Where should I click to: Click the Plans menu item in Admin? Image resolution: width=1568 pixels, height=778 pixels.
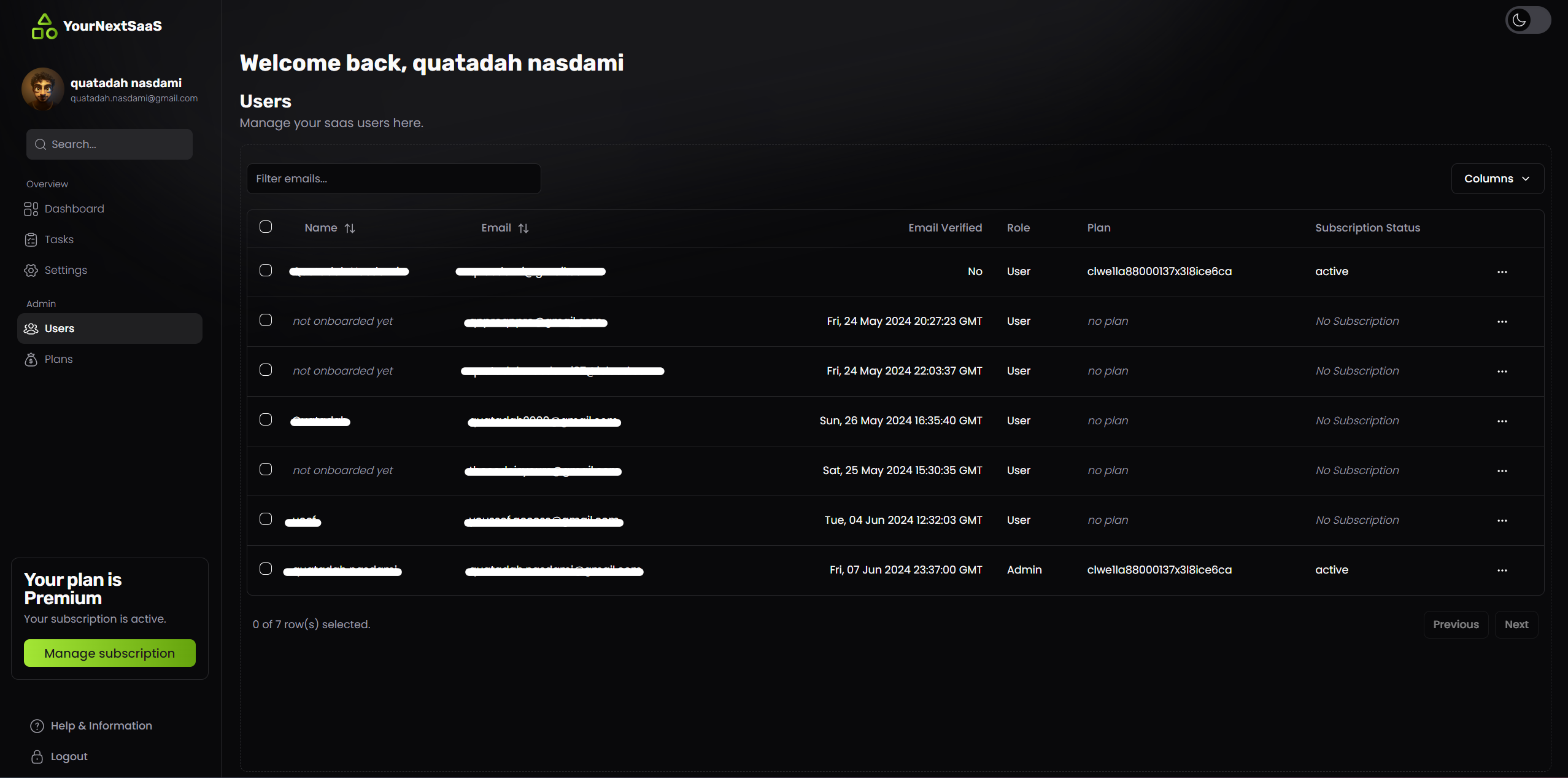pos(58,358)
